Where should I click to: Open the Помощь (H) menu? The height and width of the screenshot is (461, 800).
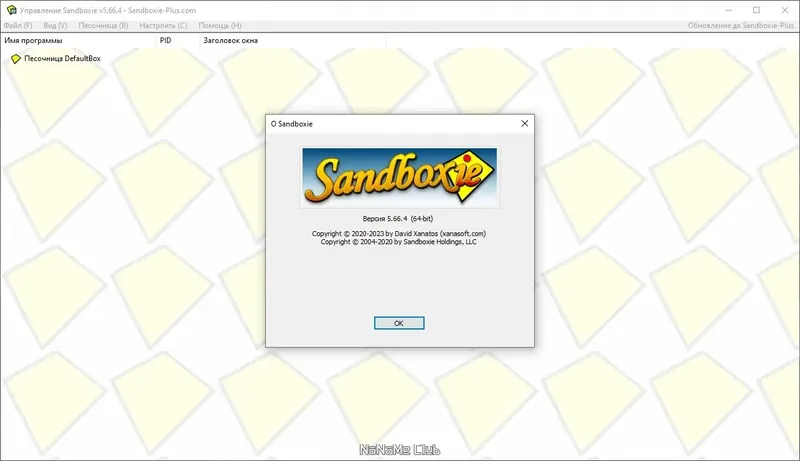tap(220, 25)
